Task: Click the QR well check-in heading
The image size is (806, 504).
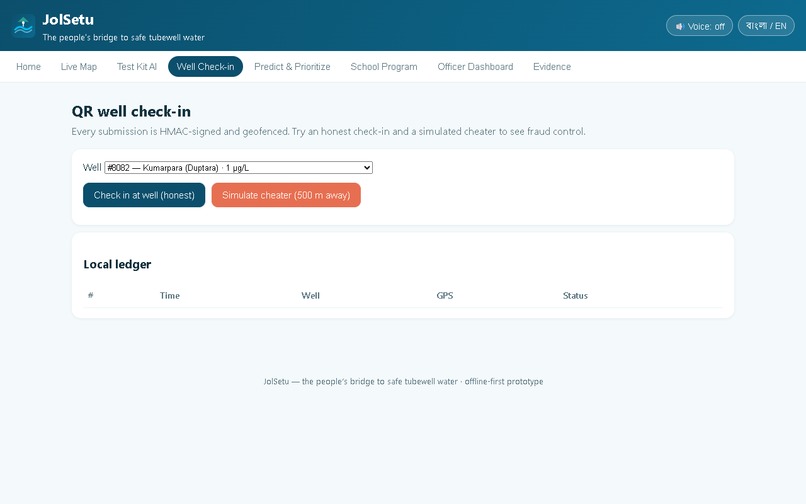Action: coord(131,111)
